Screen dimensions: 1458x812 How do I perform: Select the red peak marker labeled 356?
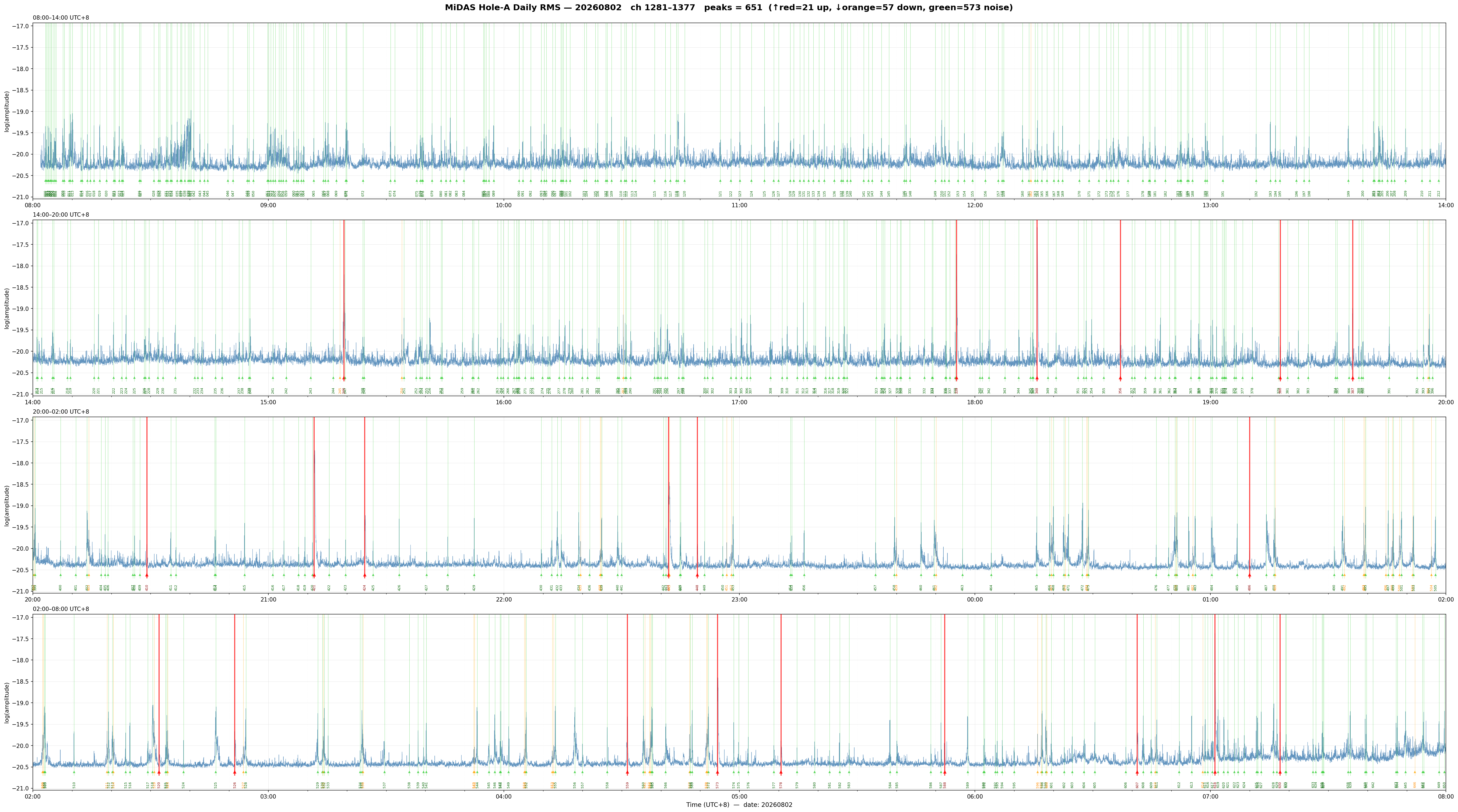coord(1120,378)
